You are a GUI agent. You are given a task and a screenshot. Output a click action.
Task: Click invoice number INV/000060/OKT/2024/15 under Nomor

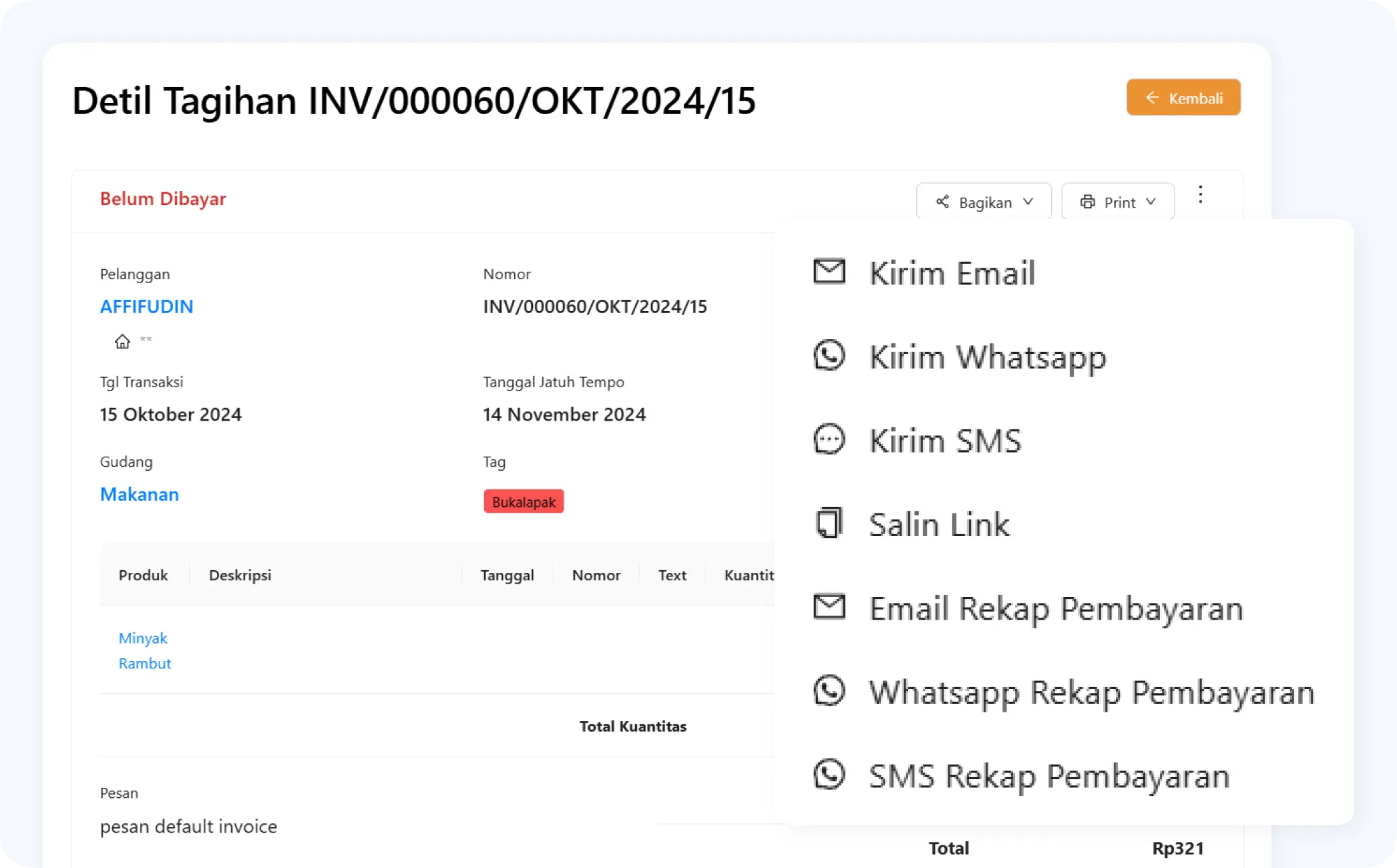[x=595, y=306]
